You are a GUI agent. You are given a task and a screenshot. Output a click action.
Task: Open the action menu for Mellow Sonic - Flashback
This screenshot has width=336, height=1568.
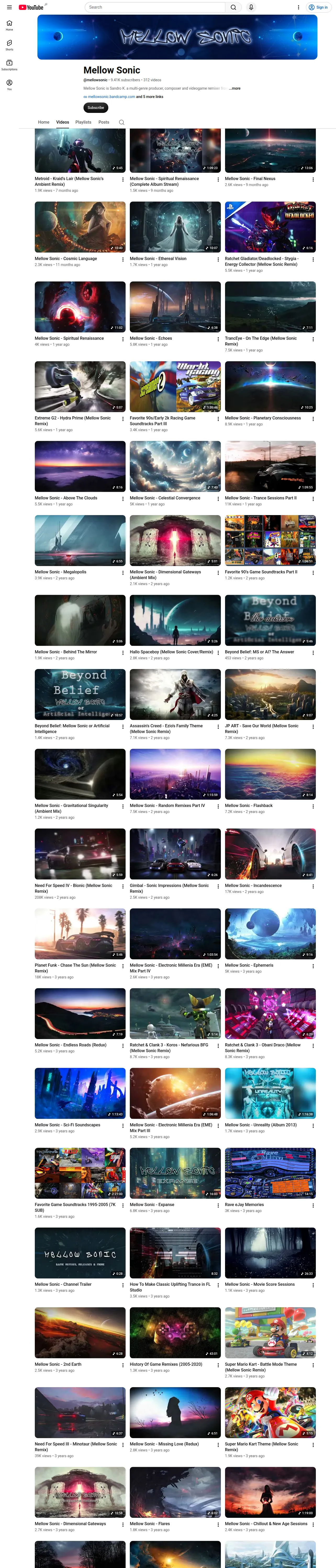click(x=313, y=806)
